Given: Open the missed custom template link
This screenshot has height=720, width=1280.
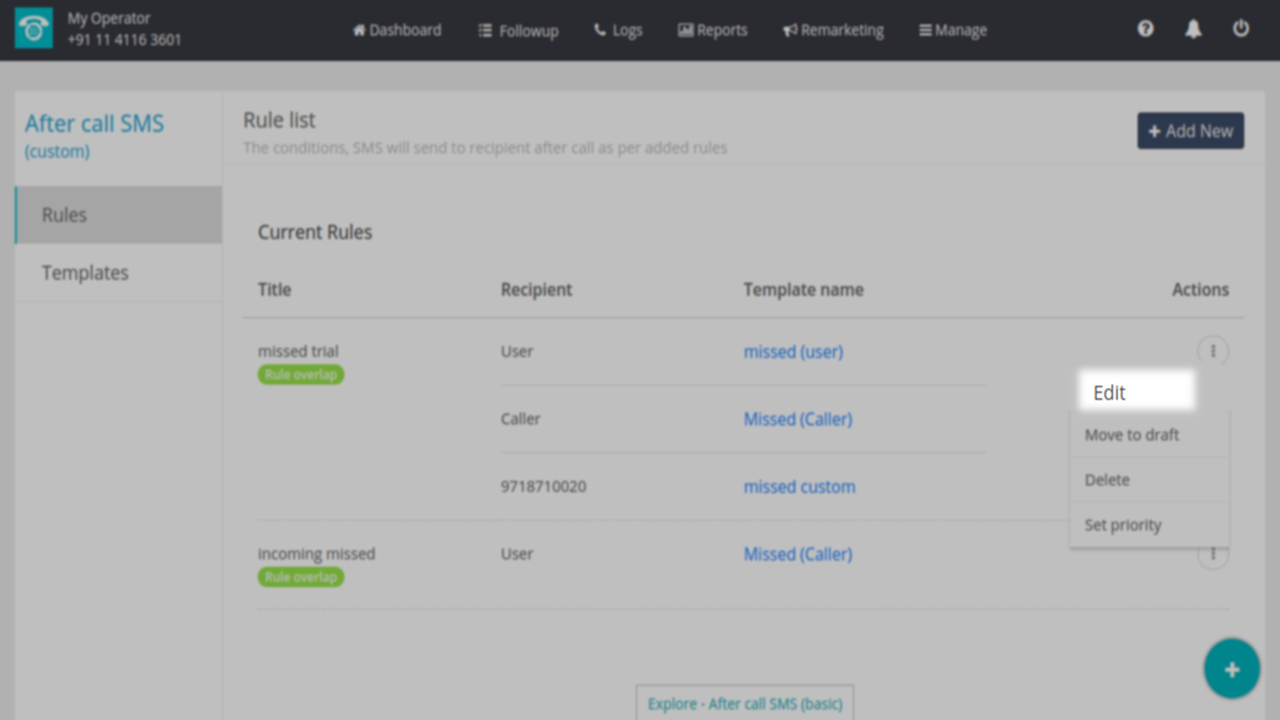Looking at the screenshot, I should click(x=799, y=487).
